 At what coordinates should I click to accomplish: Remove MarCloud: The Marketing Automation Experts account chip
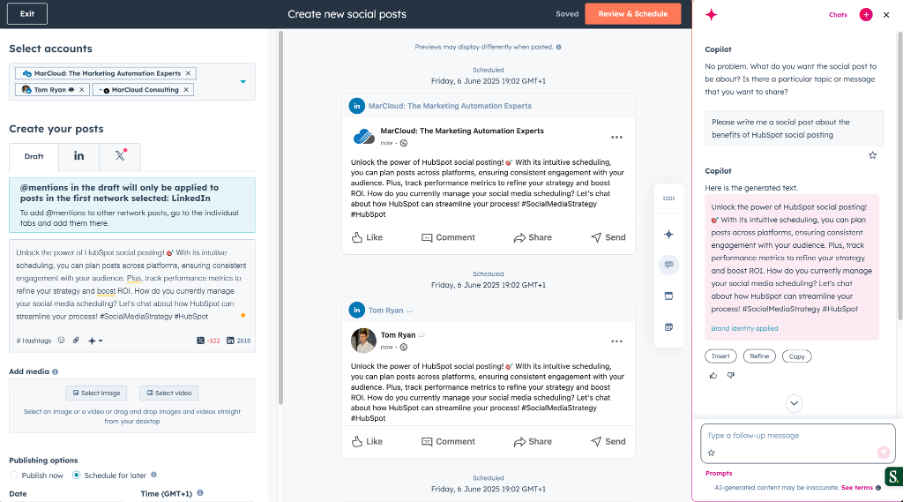188,73
